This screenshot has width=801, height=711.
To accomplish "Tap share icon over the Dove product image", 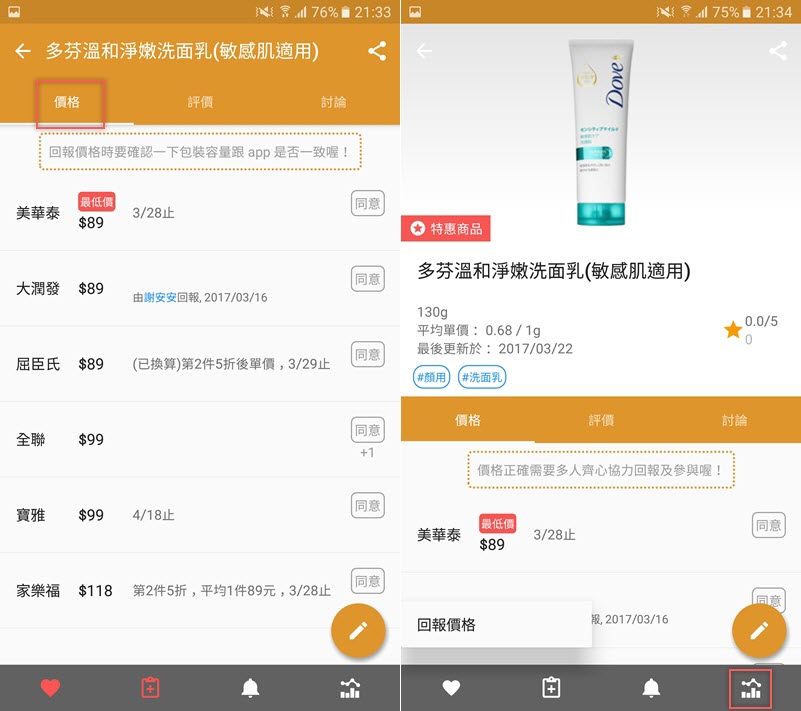I will pyautogui.click(x=778, y=51).
